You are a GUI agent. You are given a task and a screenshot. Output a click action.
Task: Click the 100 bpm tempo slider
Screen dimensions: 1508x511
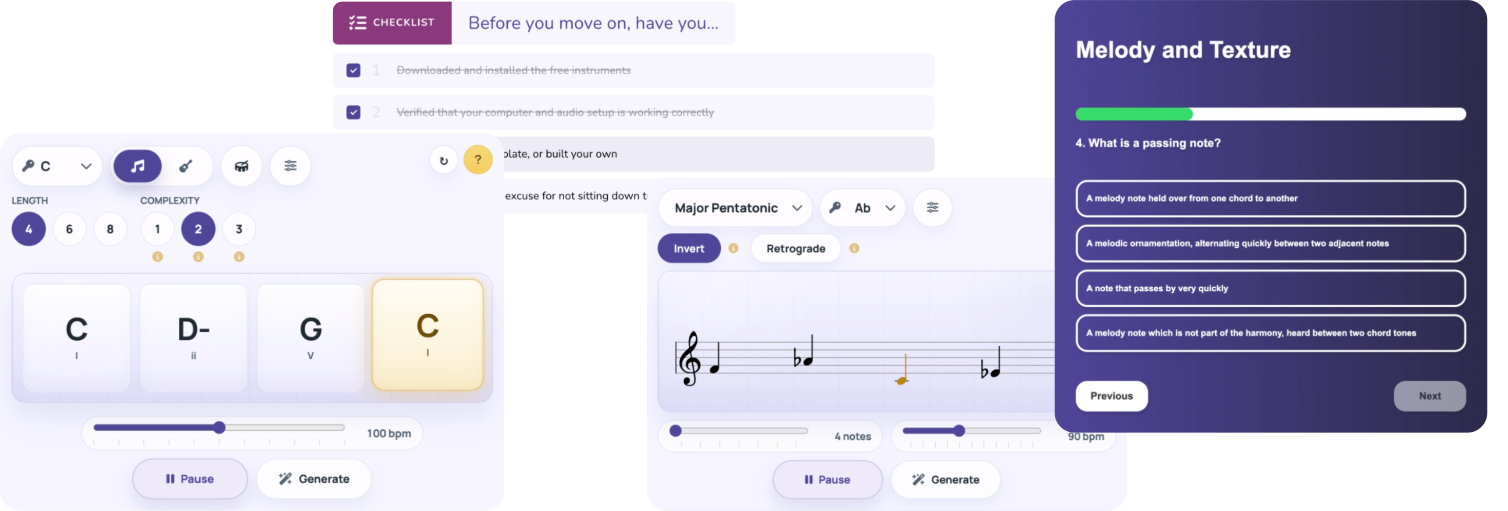point(219,428)
